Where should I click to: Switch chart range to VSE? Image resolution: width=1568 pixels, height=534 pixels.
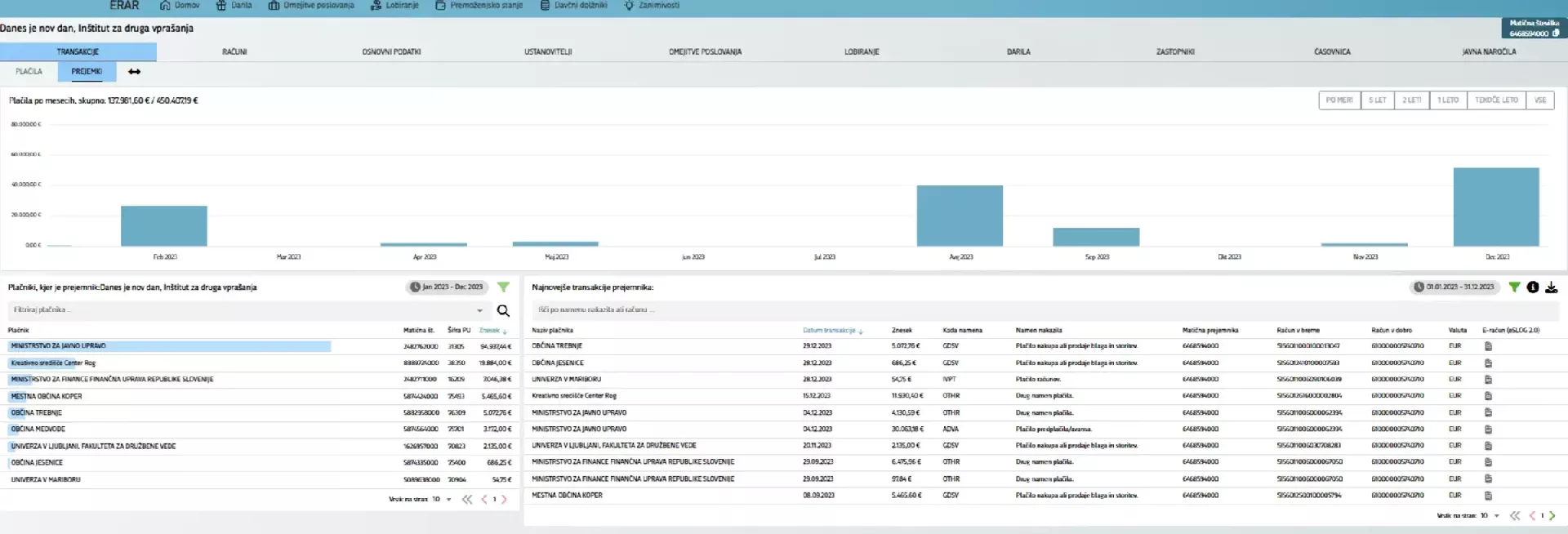(1540, 100)
